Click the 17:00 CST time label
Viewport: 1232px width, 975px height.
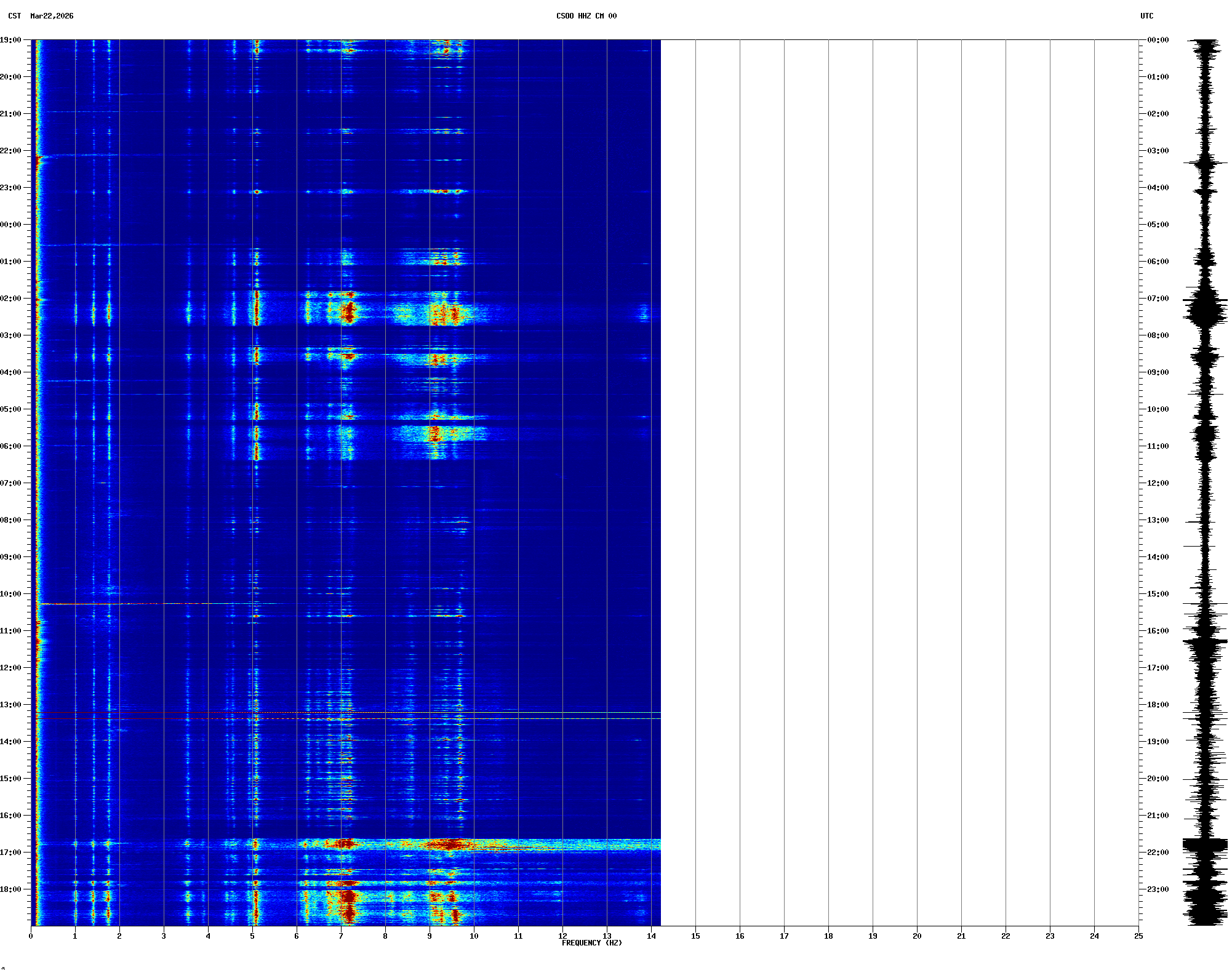coord(10,853)
